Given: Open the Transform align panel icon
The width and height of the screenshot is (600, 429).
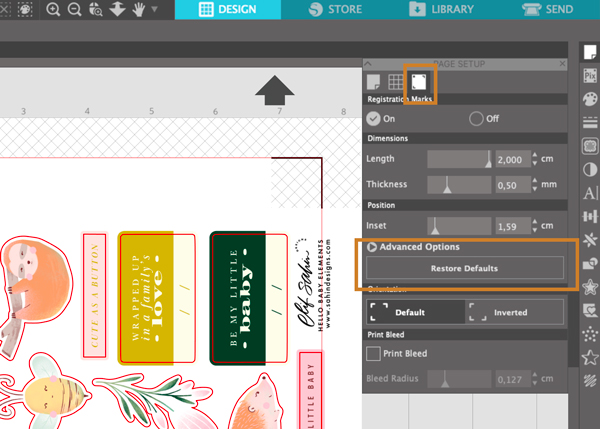Looking at the screenshot, I should (x=590, y=217).
